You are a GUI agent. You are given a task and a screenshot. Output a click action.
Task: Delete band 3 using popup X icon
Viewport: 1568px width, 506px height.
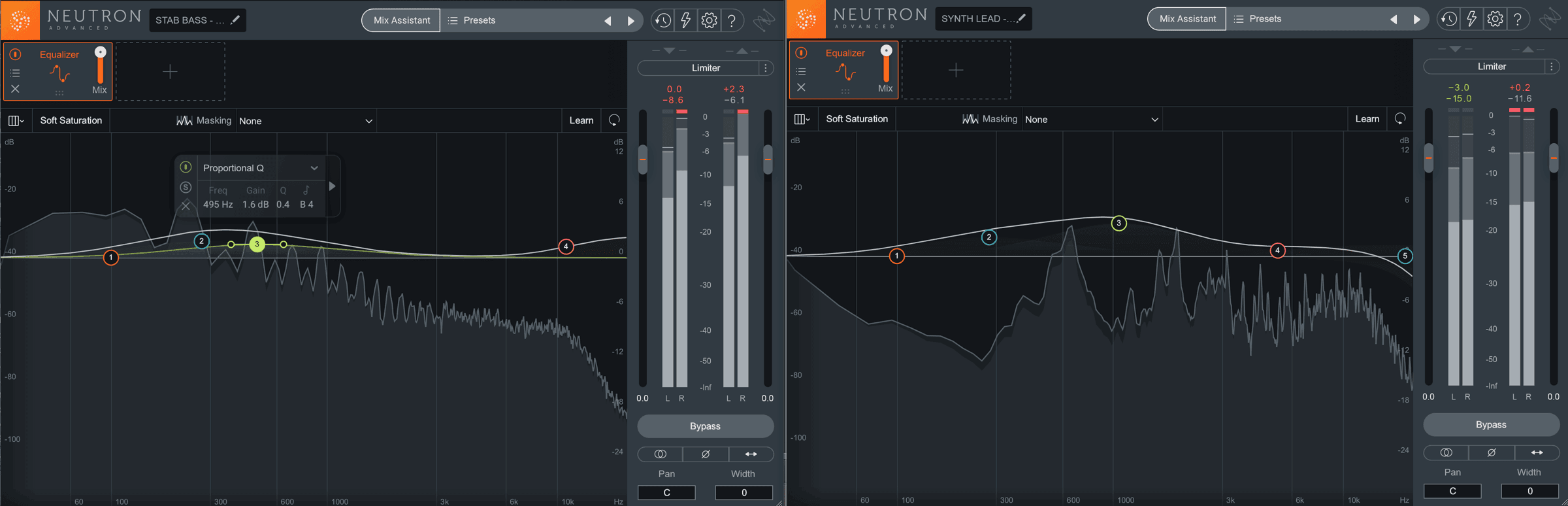pos(186,205)
